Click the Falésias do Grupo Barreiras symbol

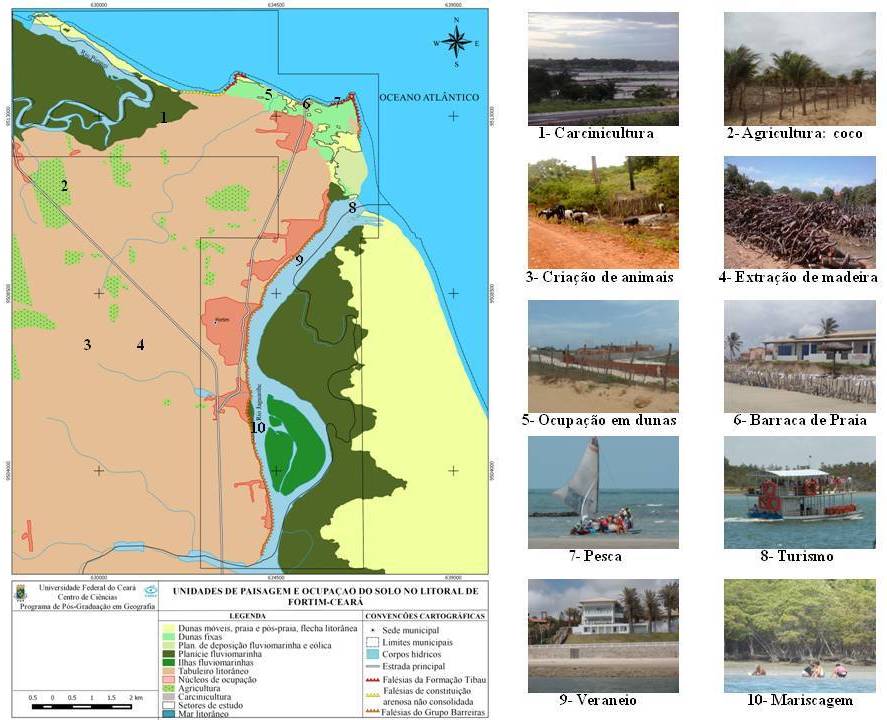coord(372,711)
